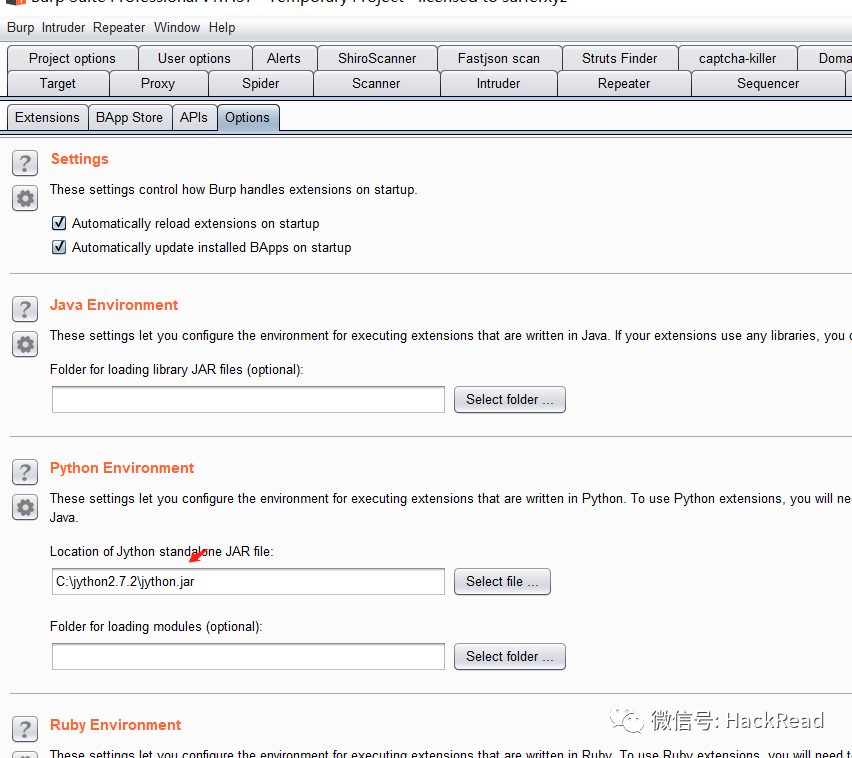Uncheck Automatically update installed BApps on startup
852x758 pixels.
[59, 247]
